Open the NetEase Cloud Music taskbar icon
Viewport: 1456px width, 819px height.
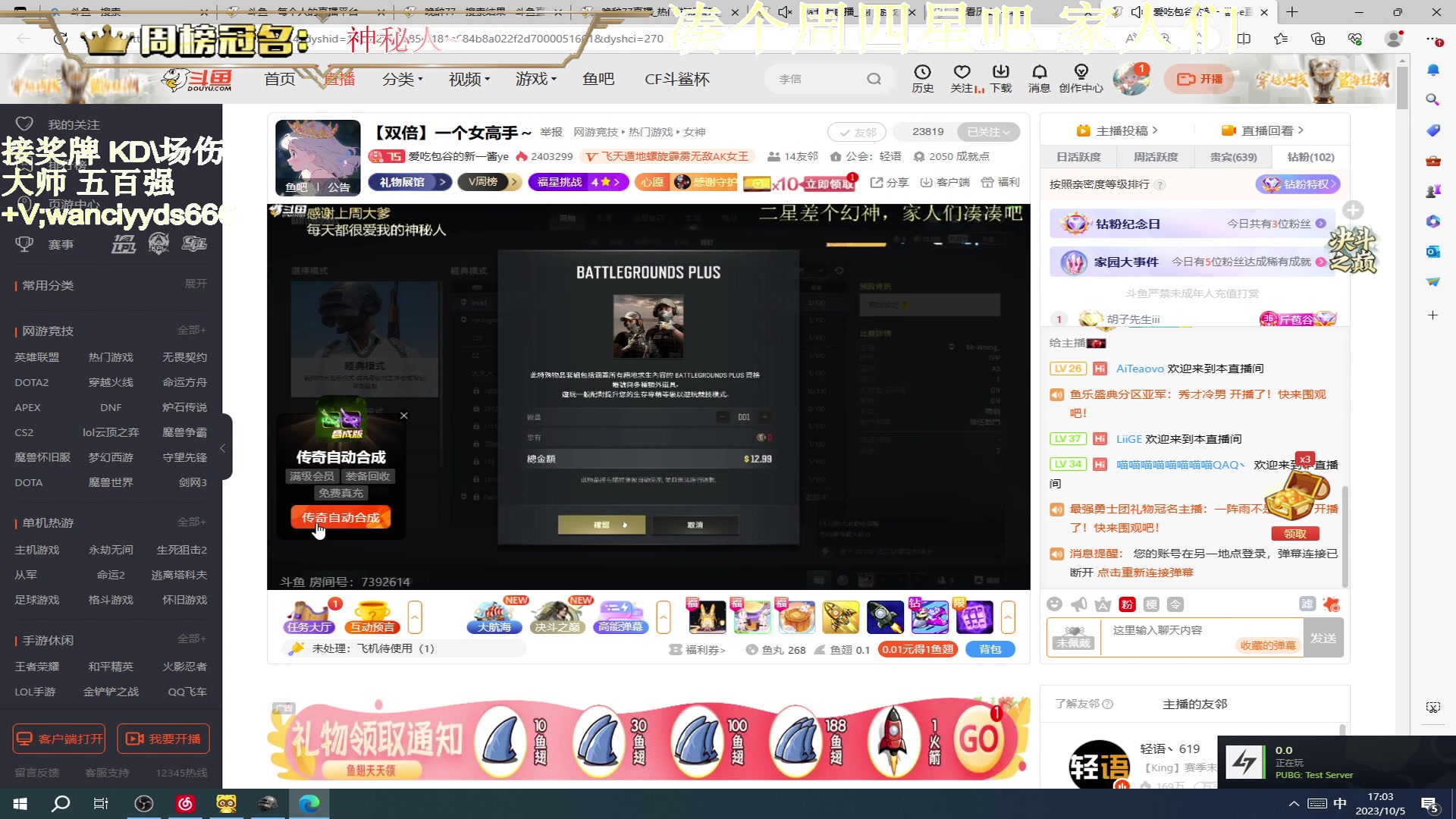(185, 804)
